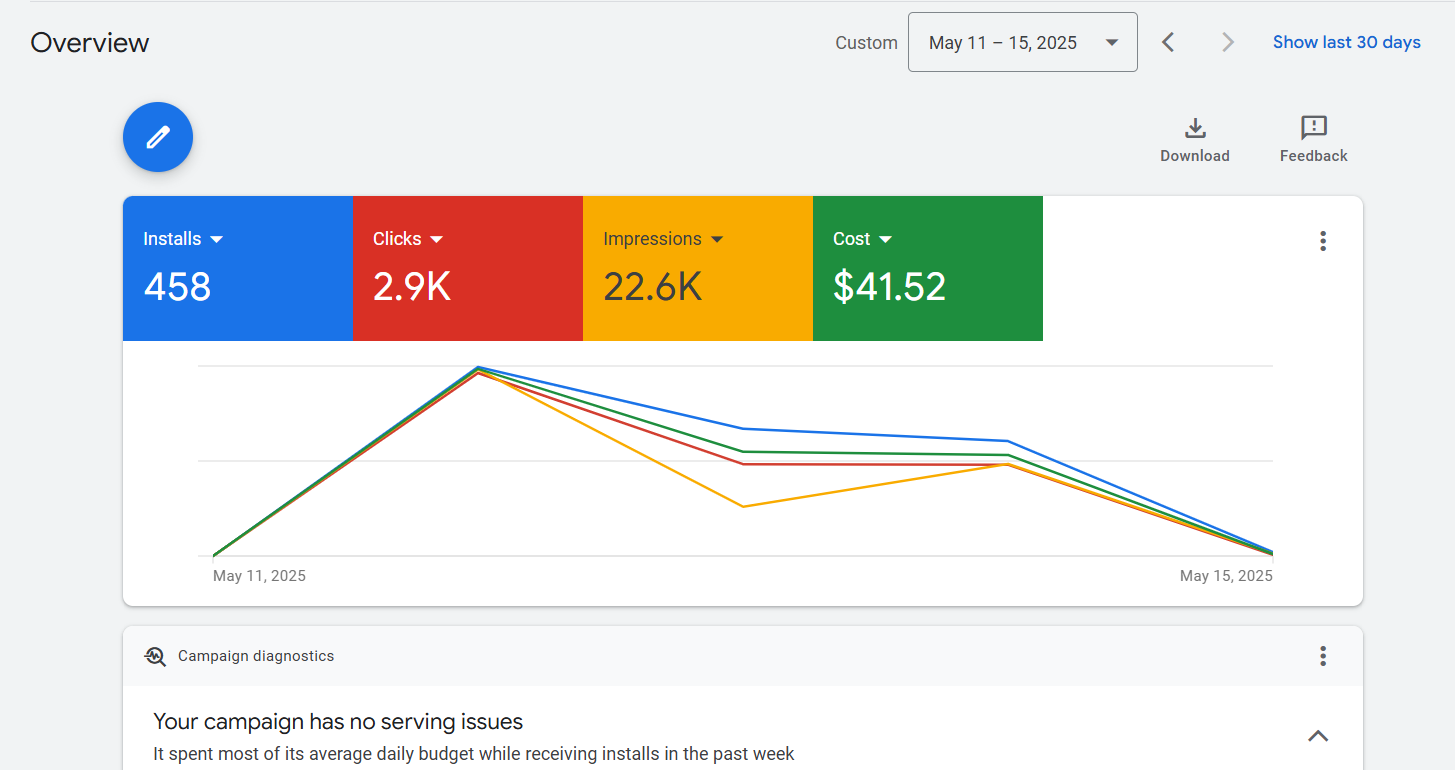Click the Campaign diagnostics magnifier icon
The width and height of the screenshot is (1455, 770).
(155, 656)
